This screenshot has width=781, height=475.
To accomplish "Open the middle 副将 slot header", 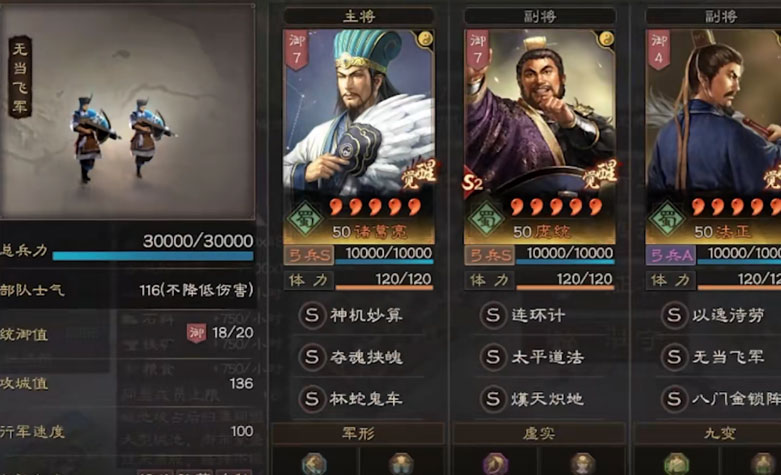I will pos(540,16).
